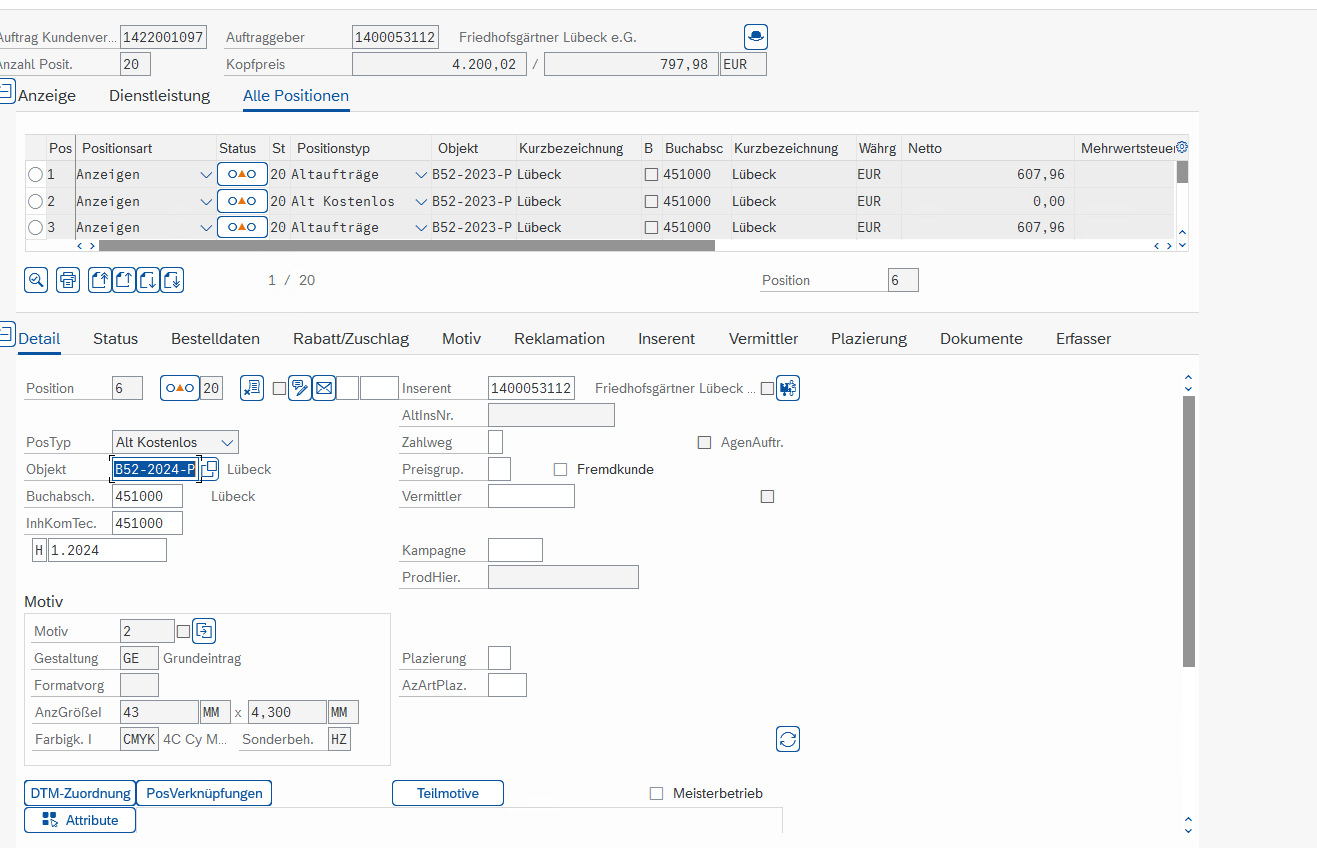Image resolution: width=1317 pixels, height=848 pixels.
Task: Toggle checkbox after Friedhofsgärtner Lübeck inserent name
Action: click(x=767, y=388)
